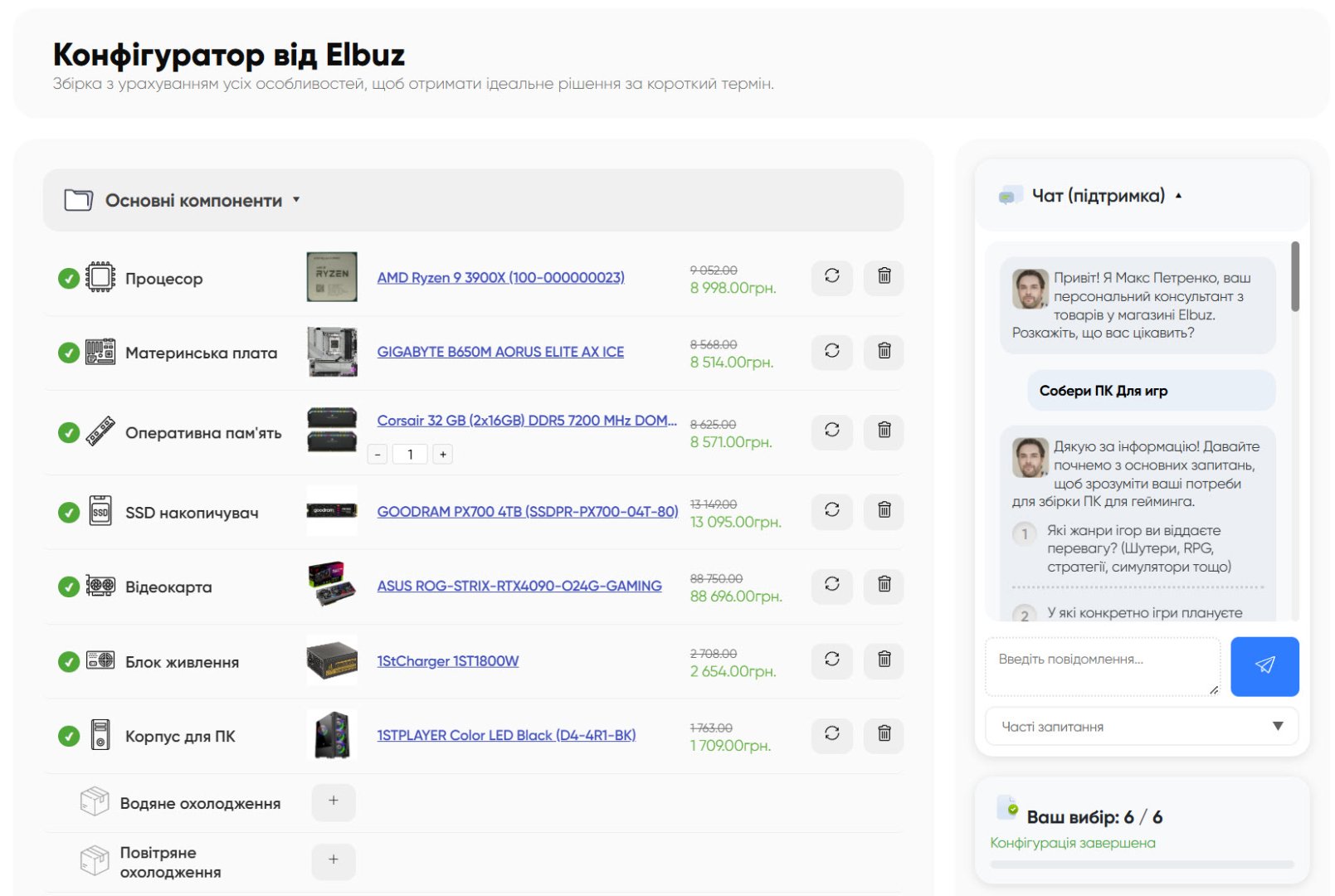
Task: Remove SSD накопичувач with trash icon
Action: tap(884, 511)
